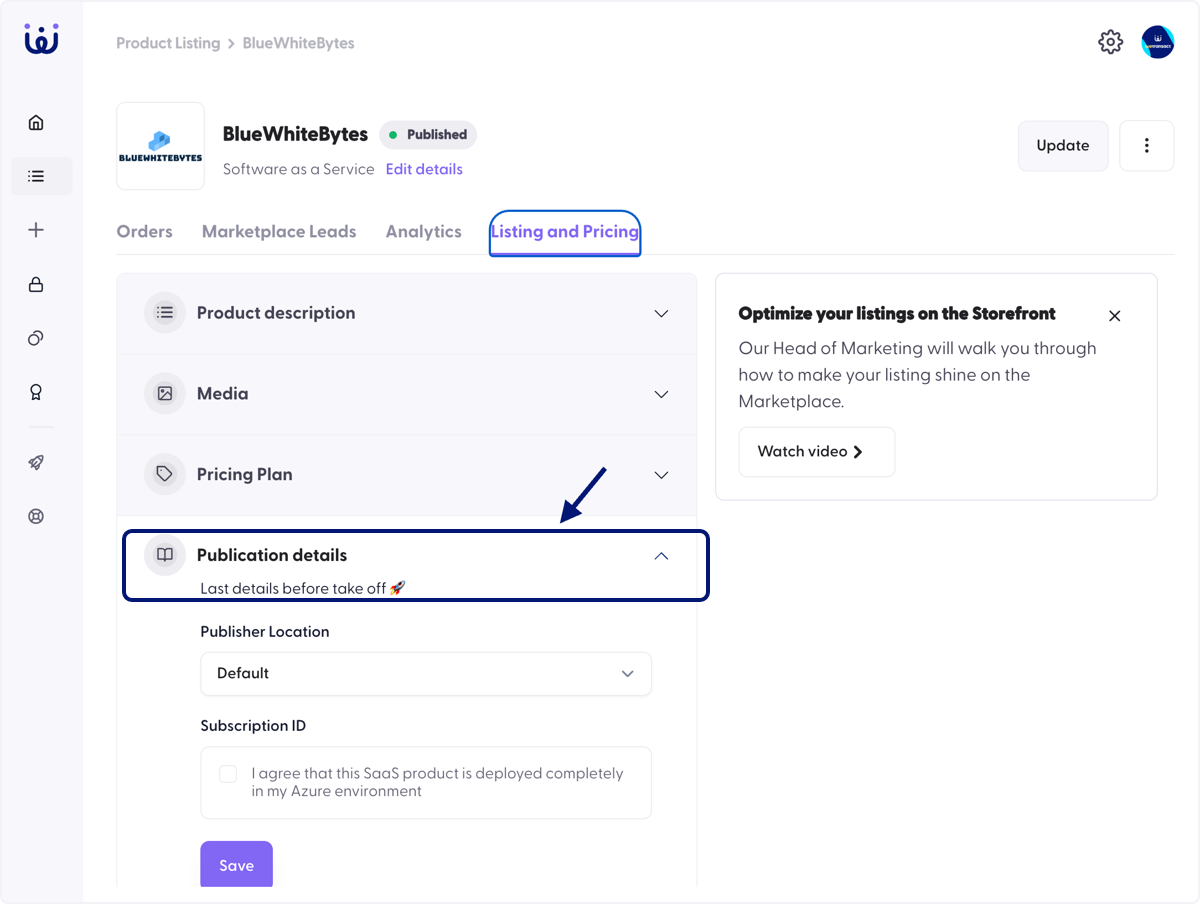Click the Pricing Plan heading
This screenshot has height=904, width=1200.
pyautogui.click(x=245, y=475)
